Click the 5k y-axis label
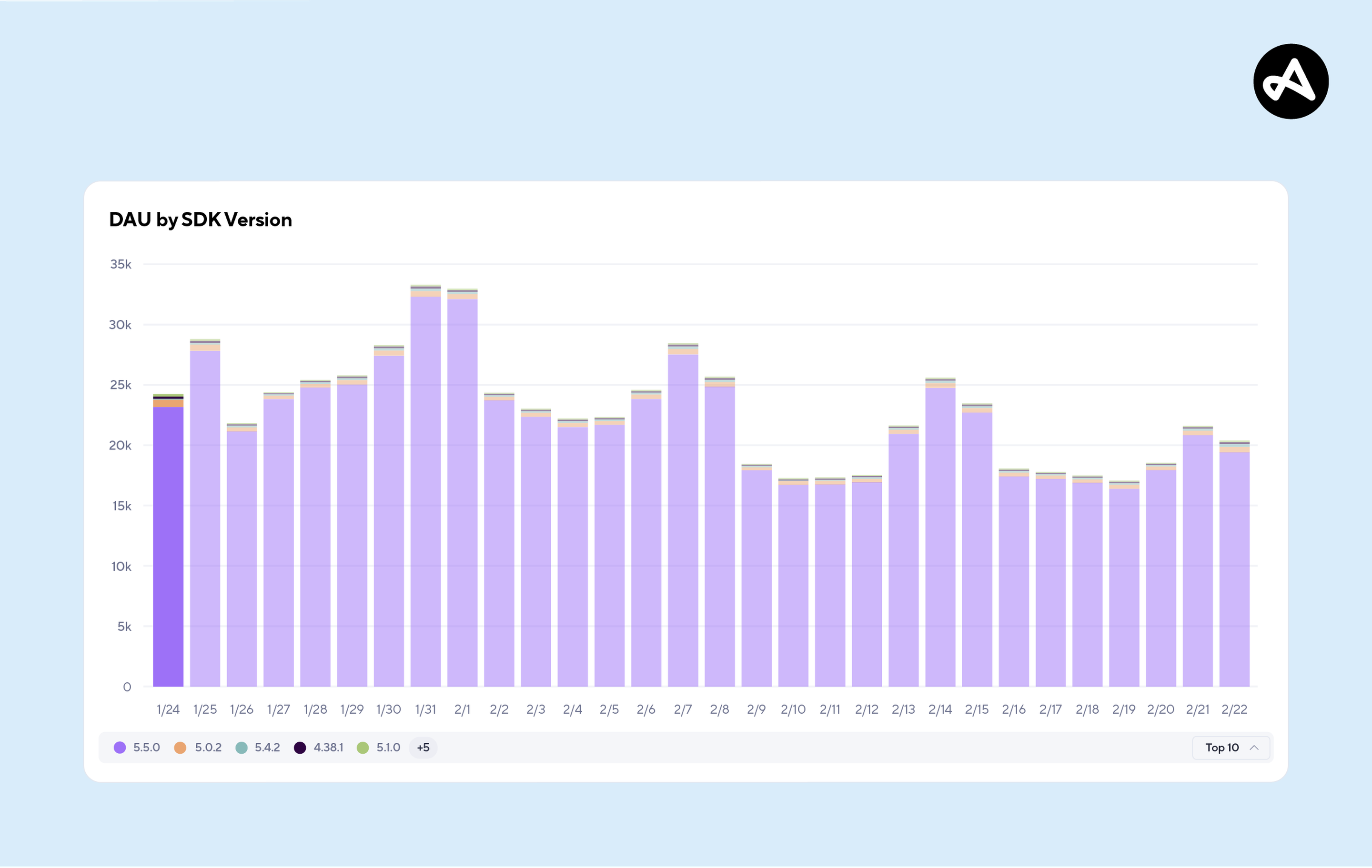Viewport: 1372px width, 868px height. point(124,627)
